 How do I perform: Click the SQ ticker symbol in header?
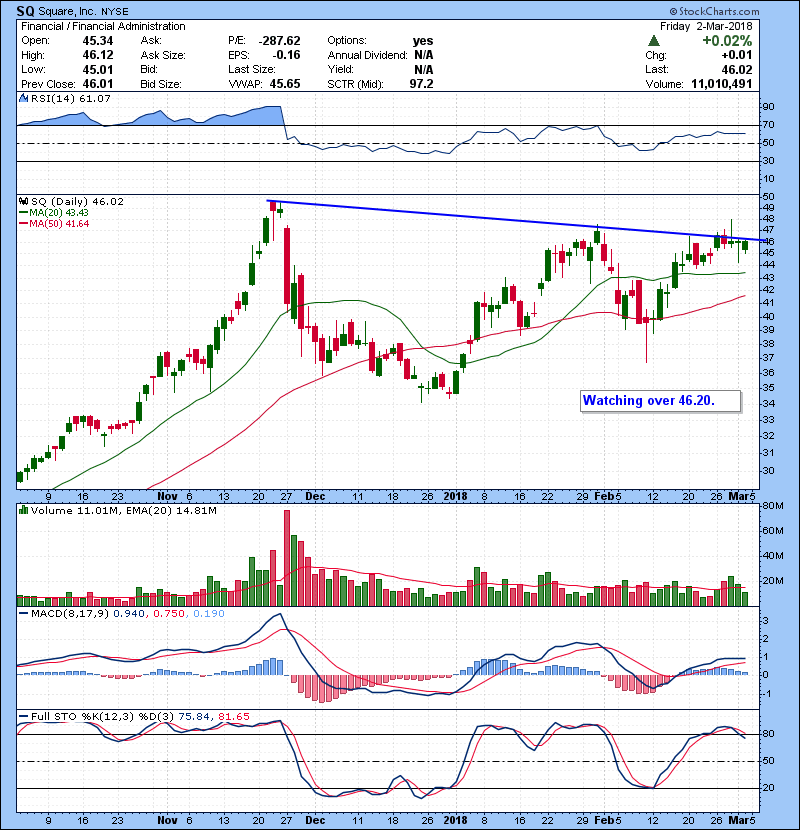click(25, 11)
